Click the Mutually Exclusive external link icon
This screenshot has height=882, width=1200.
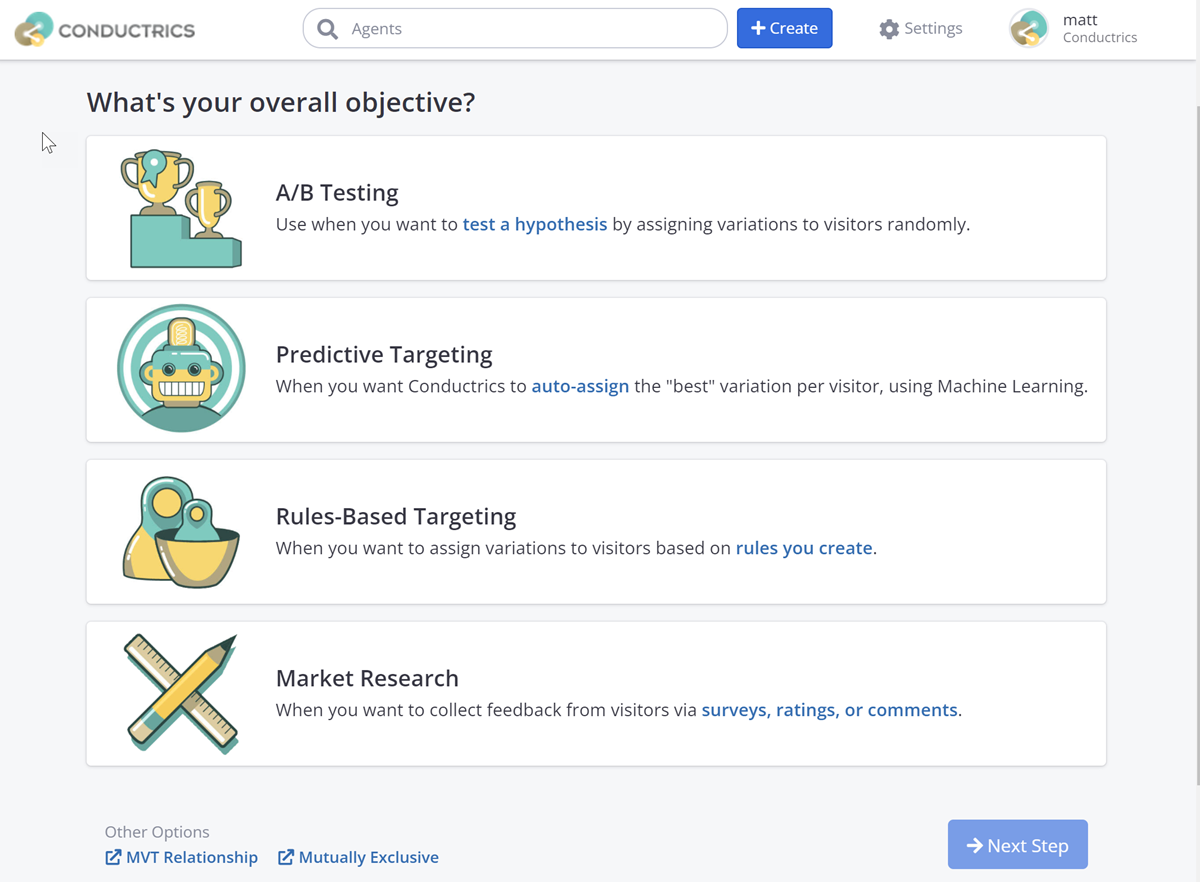click(286, 857)
